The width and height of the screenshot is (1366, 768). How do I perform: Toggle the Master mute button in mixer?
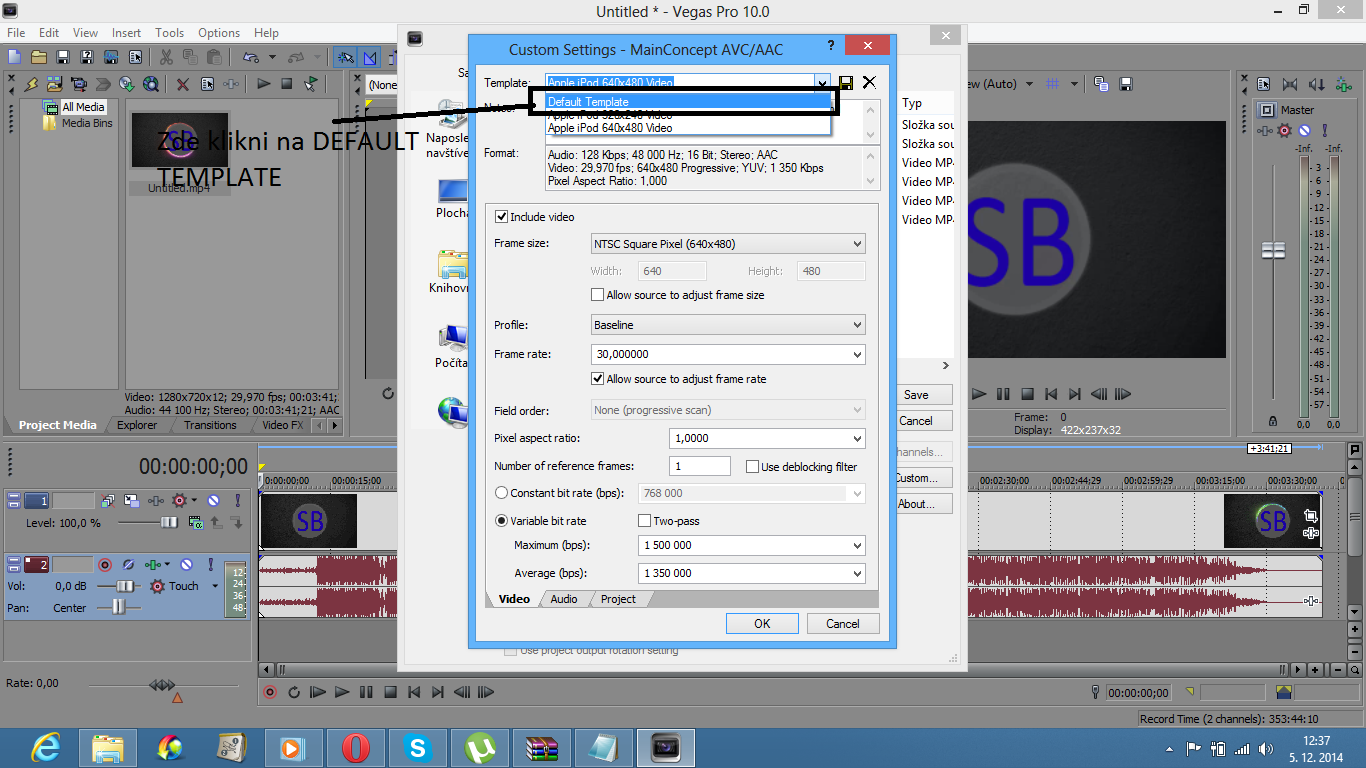pyautogui.click(x=1304, y=131)
